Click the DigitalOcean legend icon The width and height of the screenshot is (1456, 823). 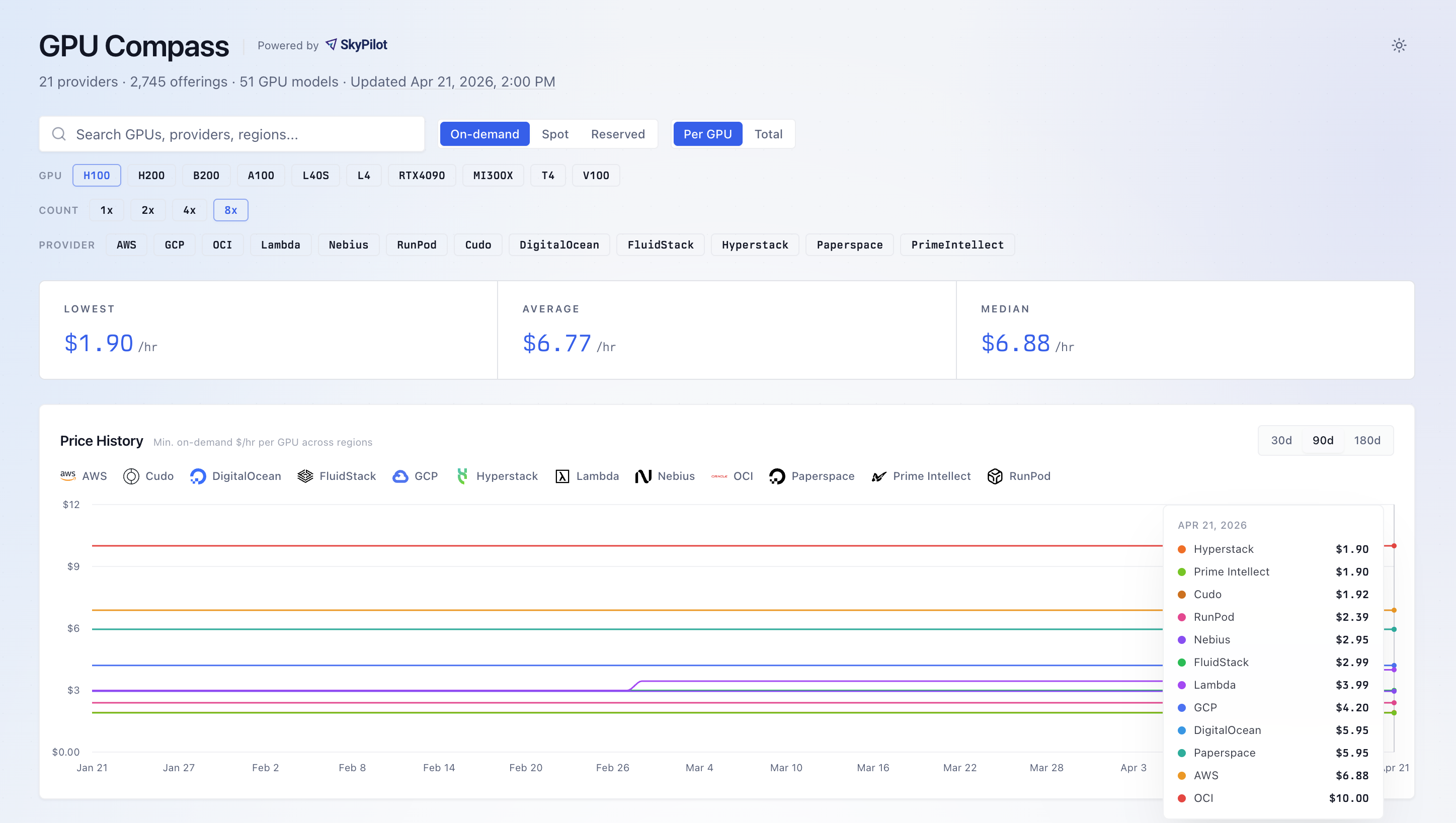click(x=198, y=476)
